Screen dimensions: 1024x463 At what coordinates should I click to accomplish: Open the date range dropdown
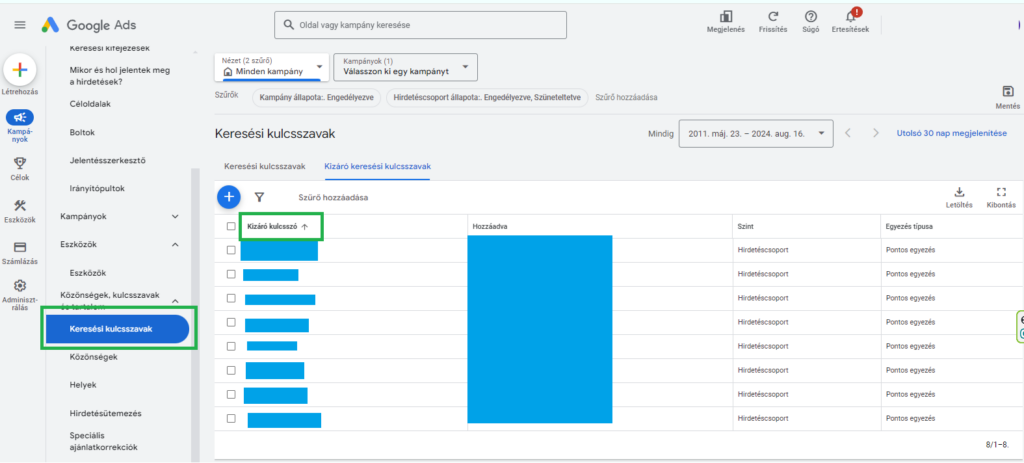(755, 133)
